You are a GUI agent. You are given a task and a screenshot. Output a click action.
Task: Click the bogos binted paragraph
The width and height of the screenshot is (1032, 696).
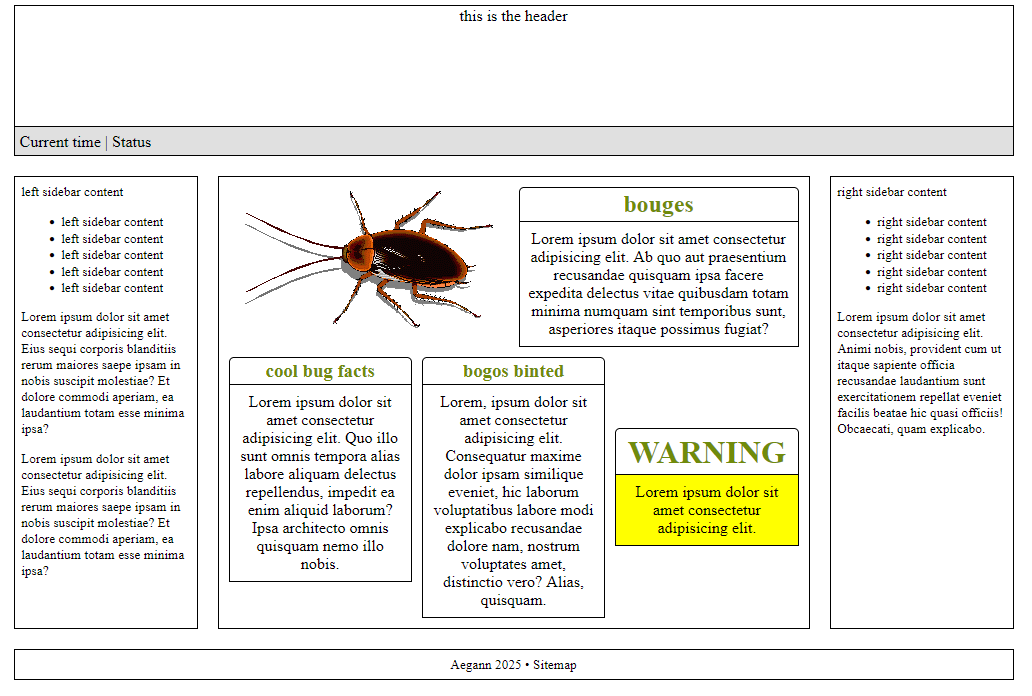click(x=513, y=501)
